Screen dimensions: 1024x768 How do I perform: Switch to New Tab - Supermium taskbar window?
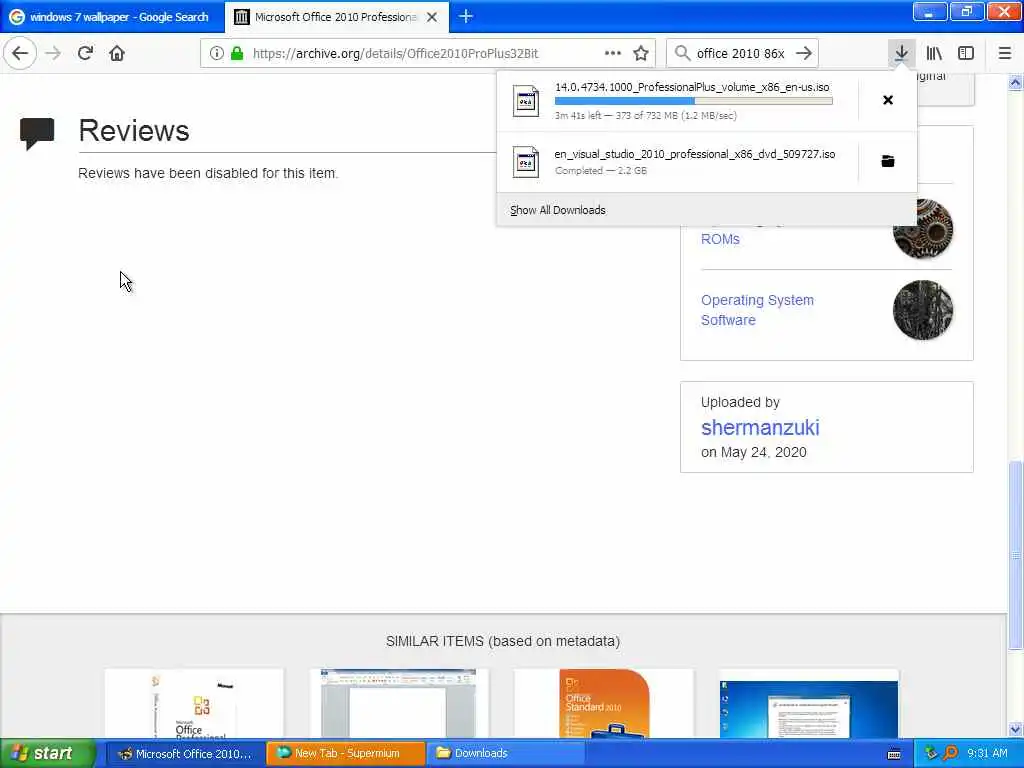[x=345, y=754]
